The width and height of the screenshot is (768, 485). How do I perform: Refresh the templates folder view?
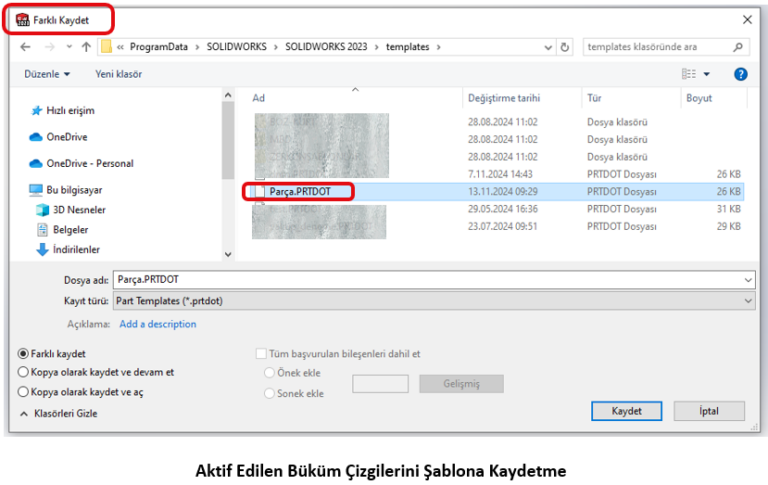(x=566, y=47)
